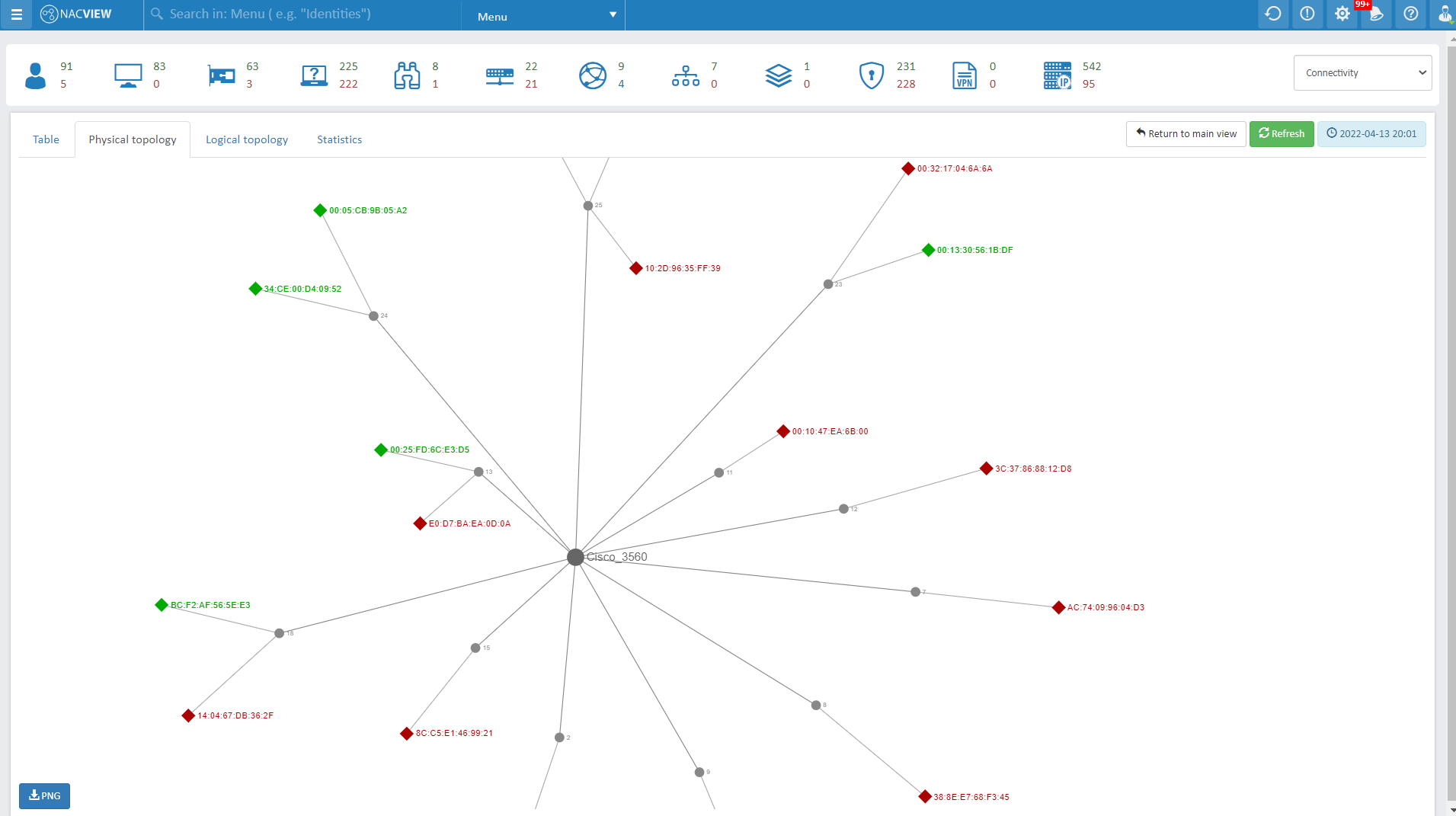
Task: Open the network card statistics icon
Action: point(221,75)
